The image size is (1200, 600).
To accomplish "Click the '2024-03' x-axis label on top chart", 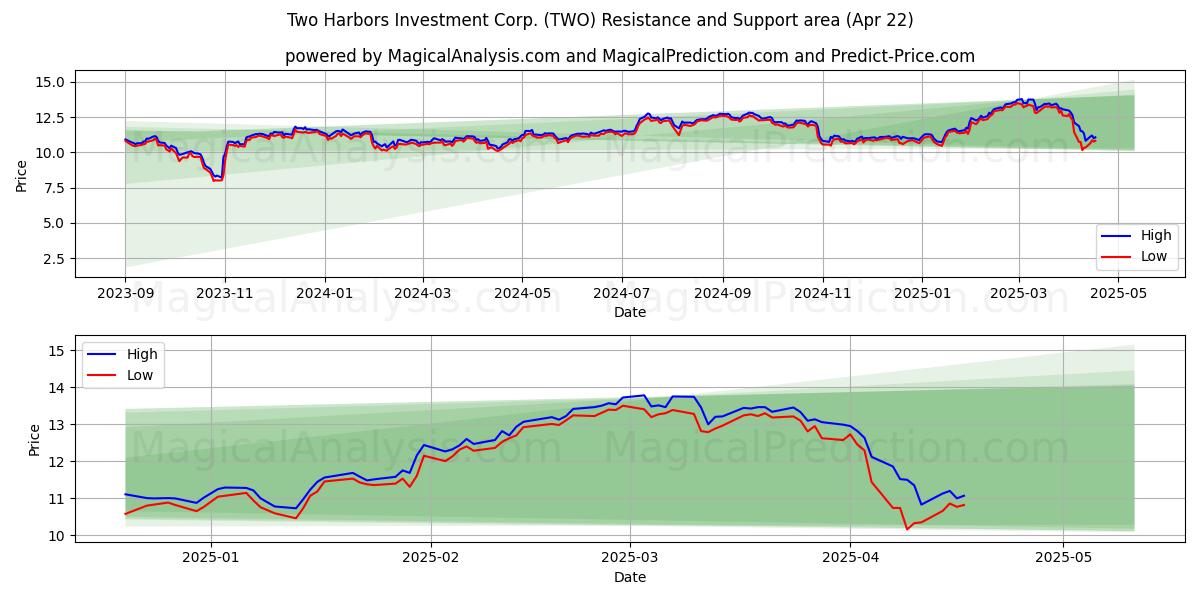I will (x=423, y=294).
